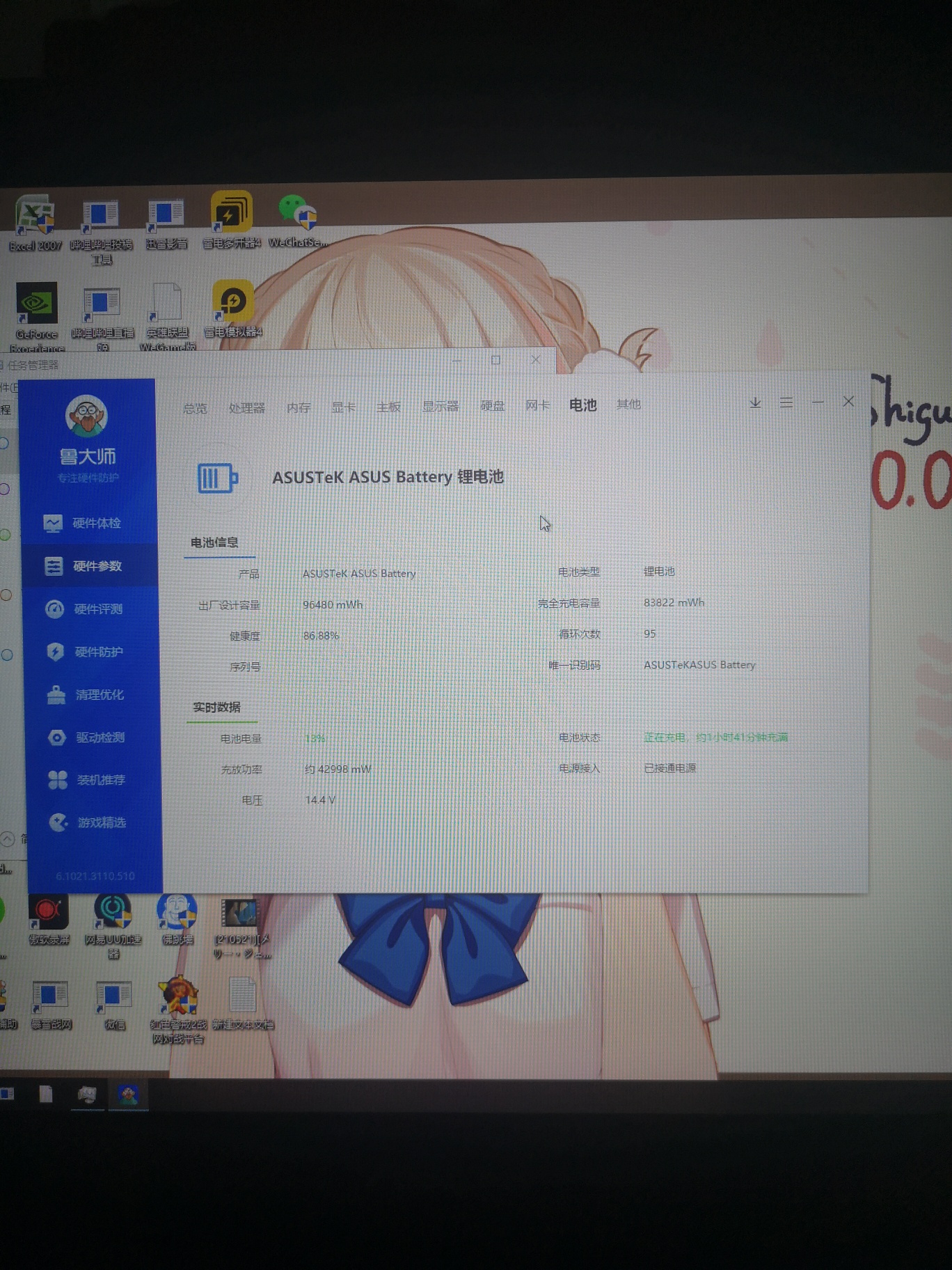Launch 网易UU加速器 desktop shortcut
The height and width of the screenshot is (1270, 952).
(x=113, y=927)
